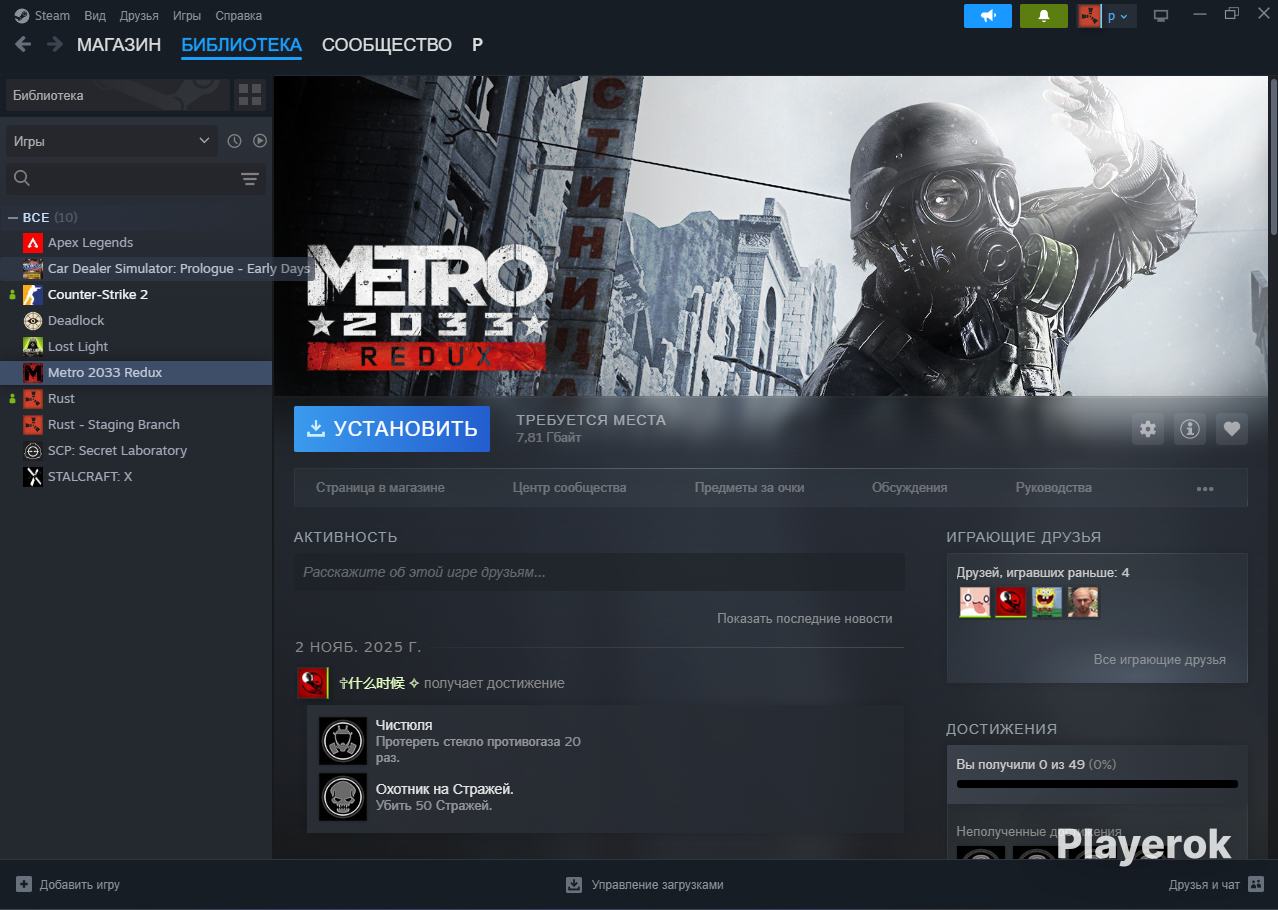Screen dimensions: 1278x910
Task: Click the Deadlock game icon
Action: tap(33, 321)
